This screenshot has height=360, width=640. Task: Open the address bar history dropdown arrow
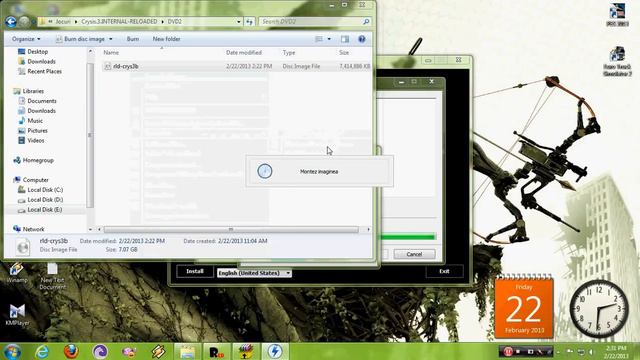pyautogui.click(x=239, y=21)
